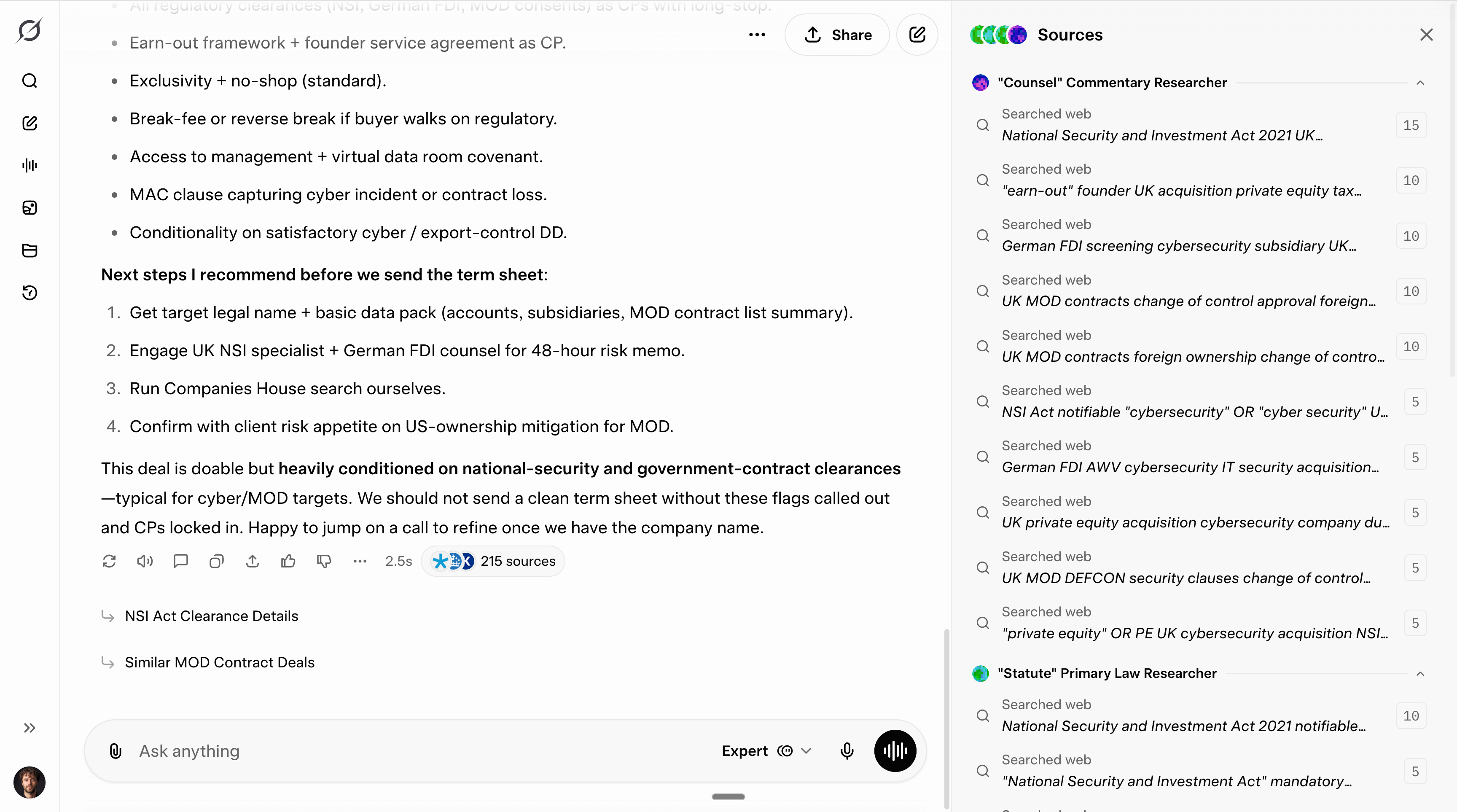The height and width of the screenshot is (812, 1457).
Task: Collapse the "Statute" Primary Law Researcher section
Action: coord(1419,673)
